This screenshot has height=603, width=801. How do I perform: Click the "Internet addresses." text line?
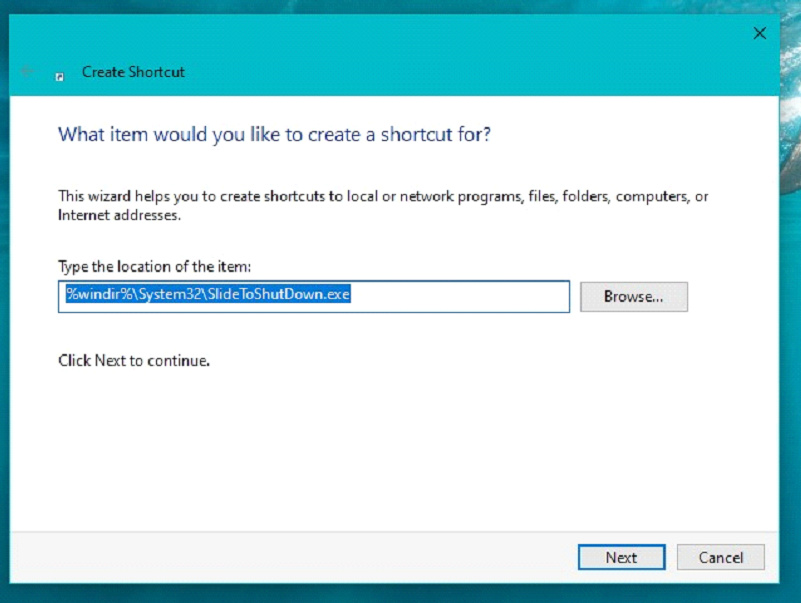(119, 215)
